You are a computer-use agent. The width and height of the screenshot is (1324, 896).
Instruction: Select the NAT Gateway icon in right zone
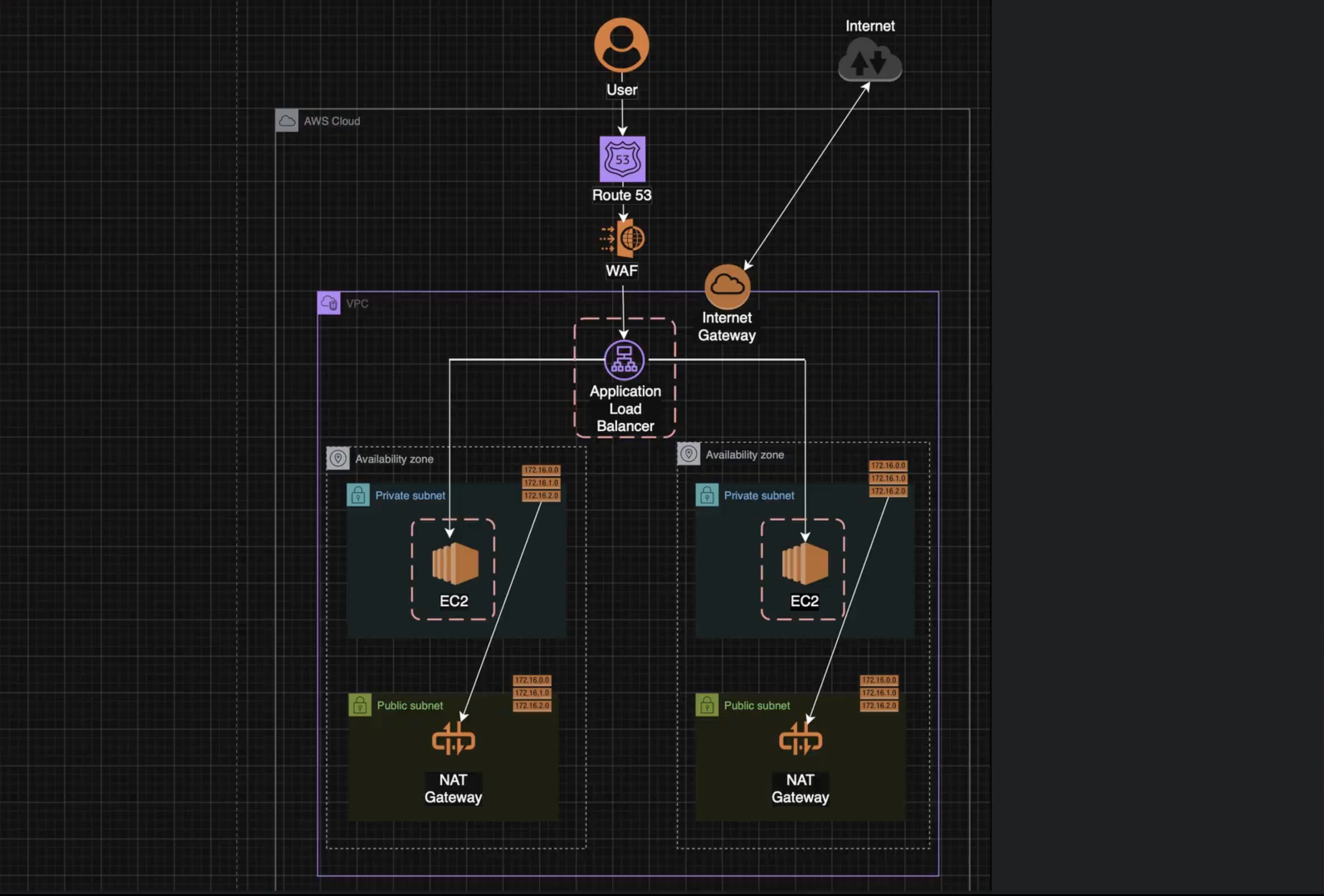point(800,739)
